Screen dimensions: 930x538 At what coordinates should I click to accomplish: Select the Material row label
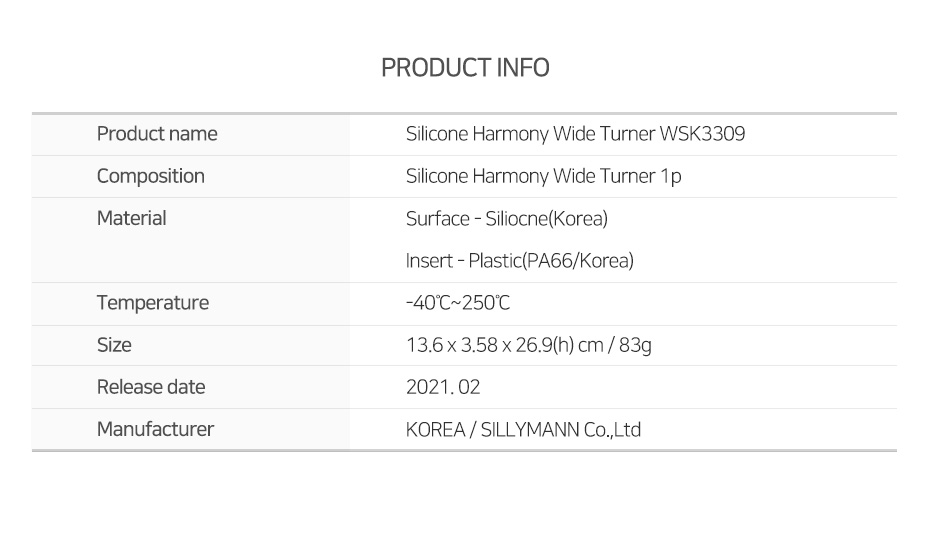pyautogui.click(x=132, y=218)
